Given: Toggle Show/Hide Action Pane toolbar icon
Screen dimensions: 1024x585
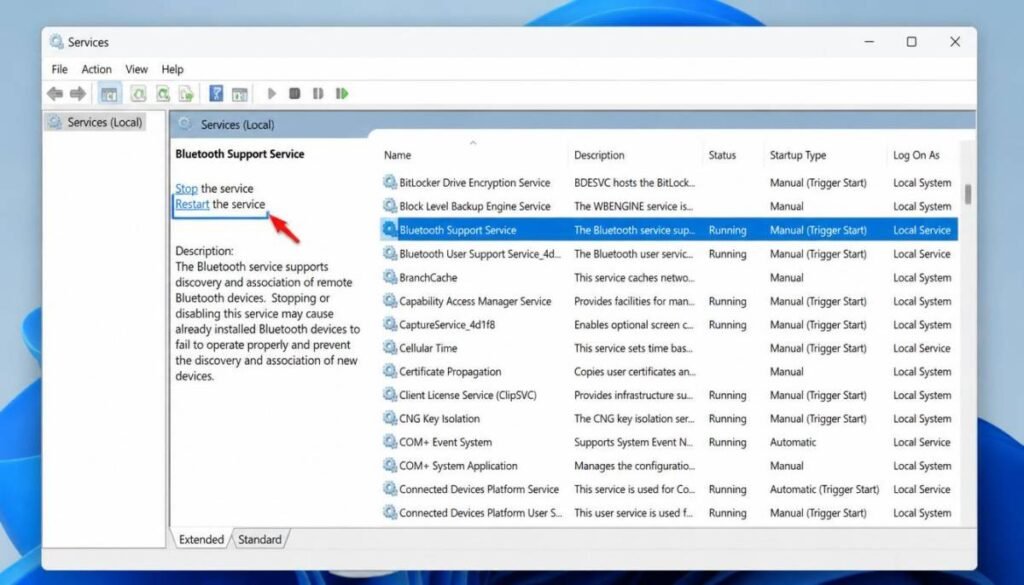Looking at the screenshot, I should click(x=240, y=94).
